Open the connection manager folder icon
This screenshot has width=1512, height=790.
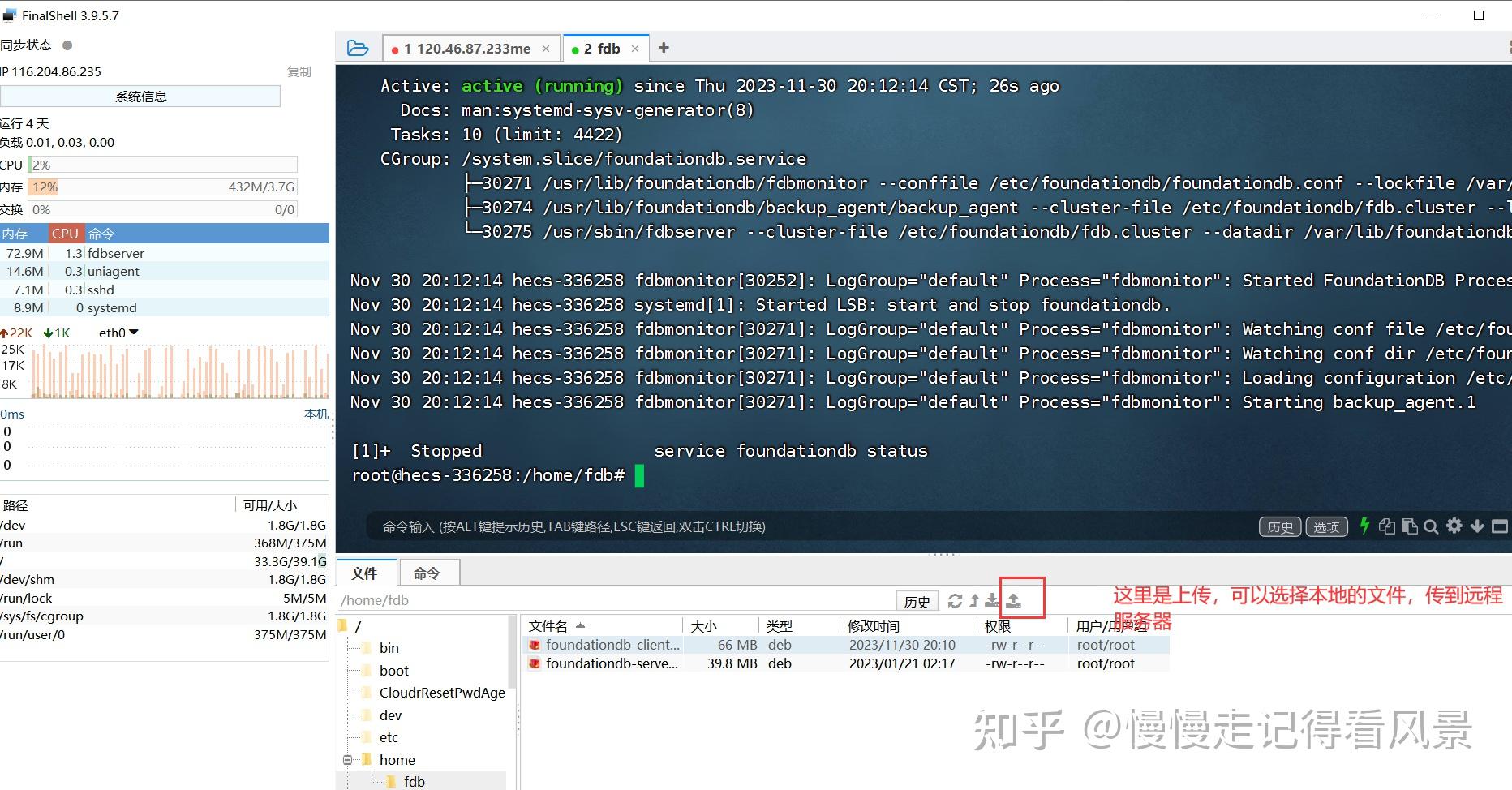358,48
